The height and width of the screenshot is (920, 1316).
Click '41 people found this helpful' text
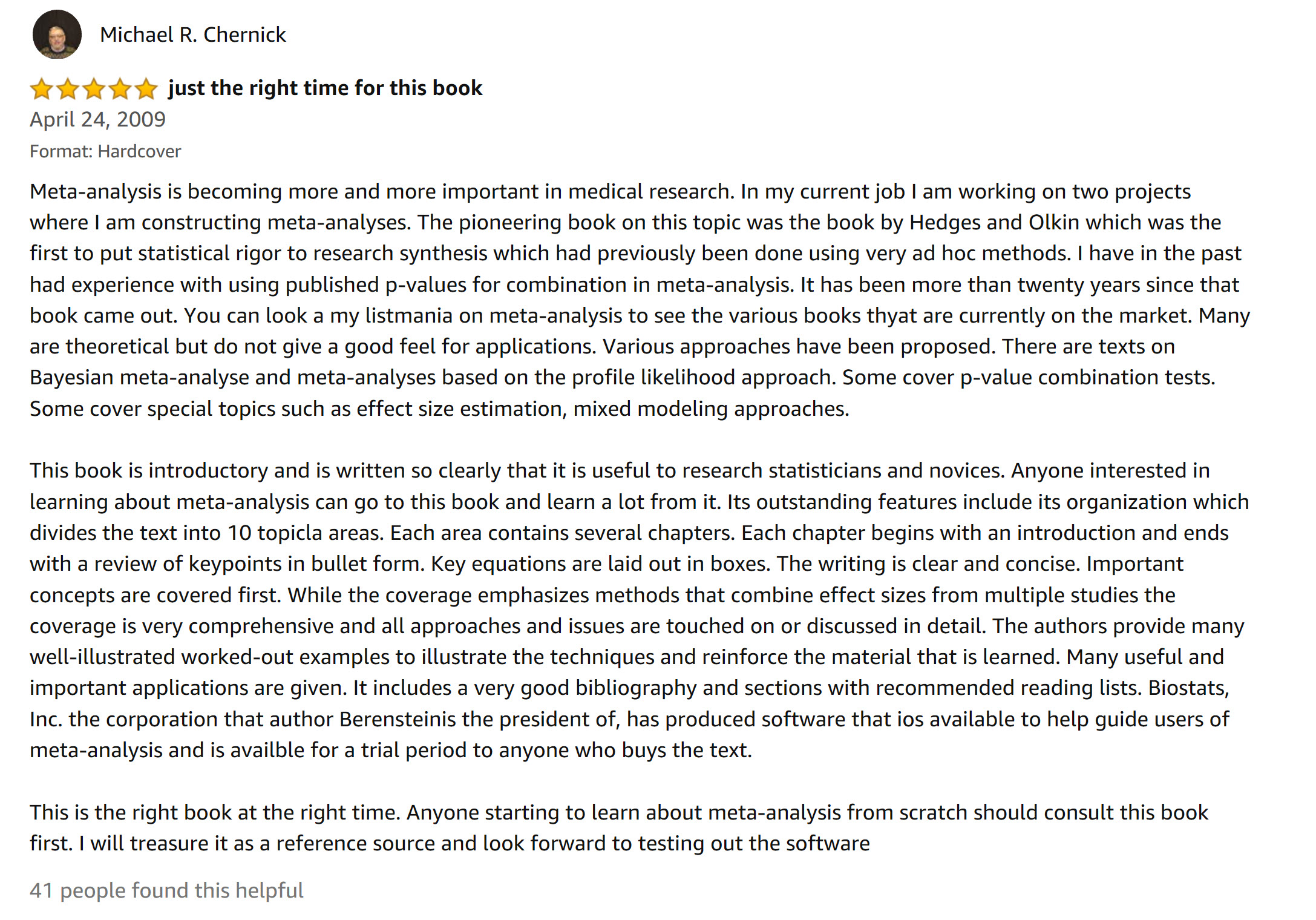166,890
